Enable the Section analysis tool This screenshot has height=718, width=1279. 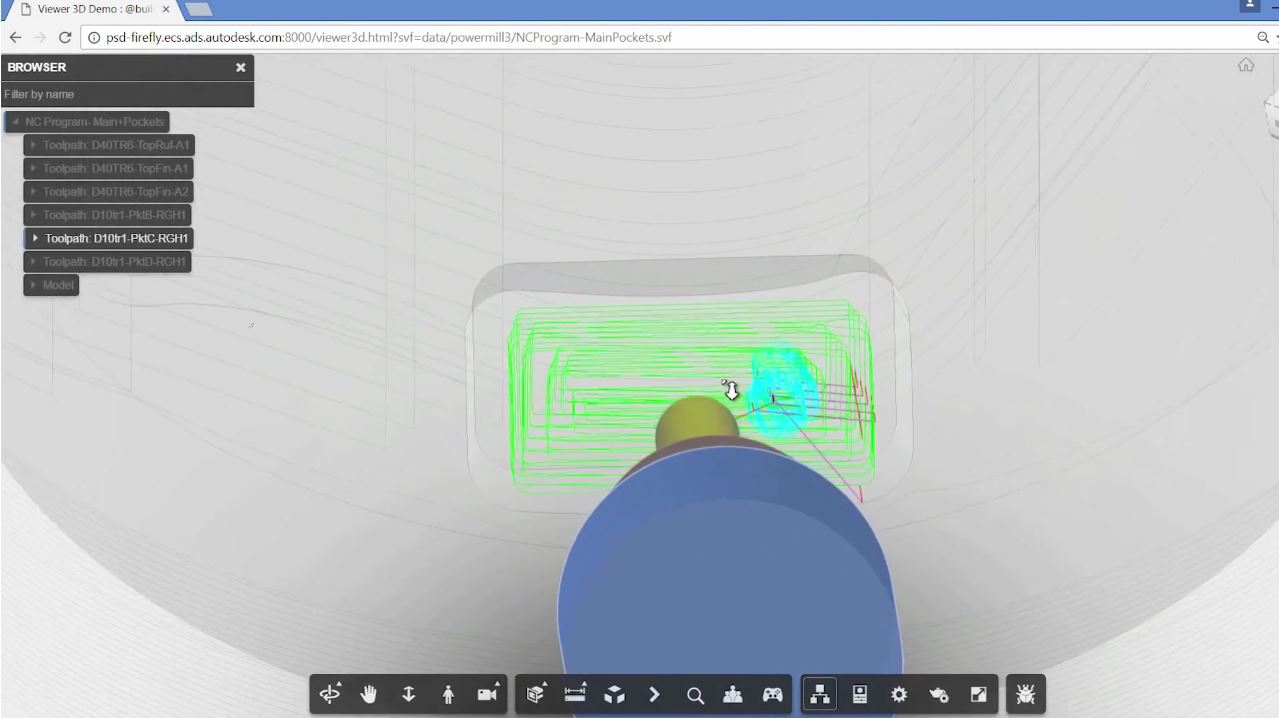click(536, 694)
